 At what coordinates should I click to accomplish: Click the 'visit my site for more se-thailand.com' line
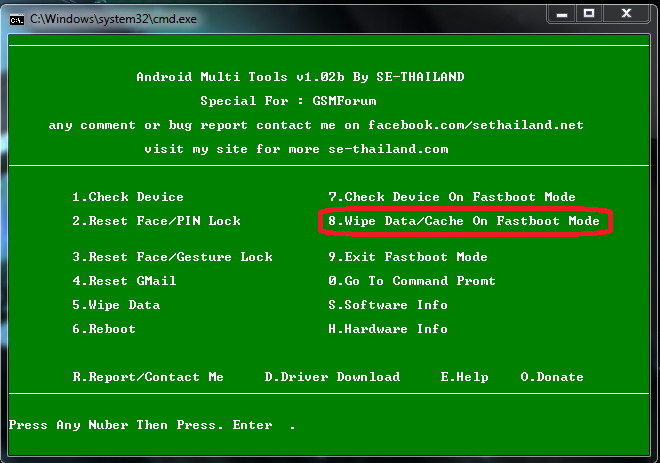(x=296, y=149)
